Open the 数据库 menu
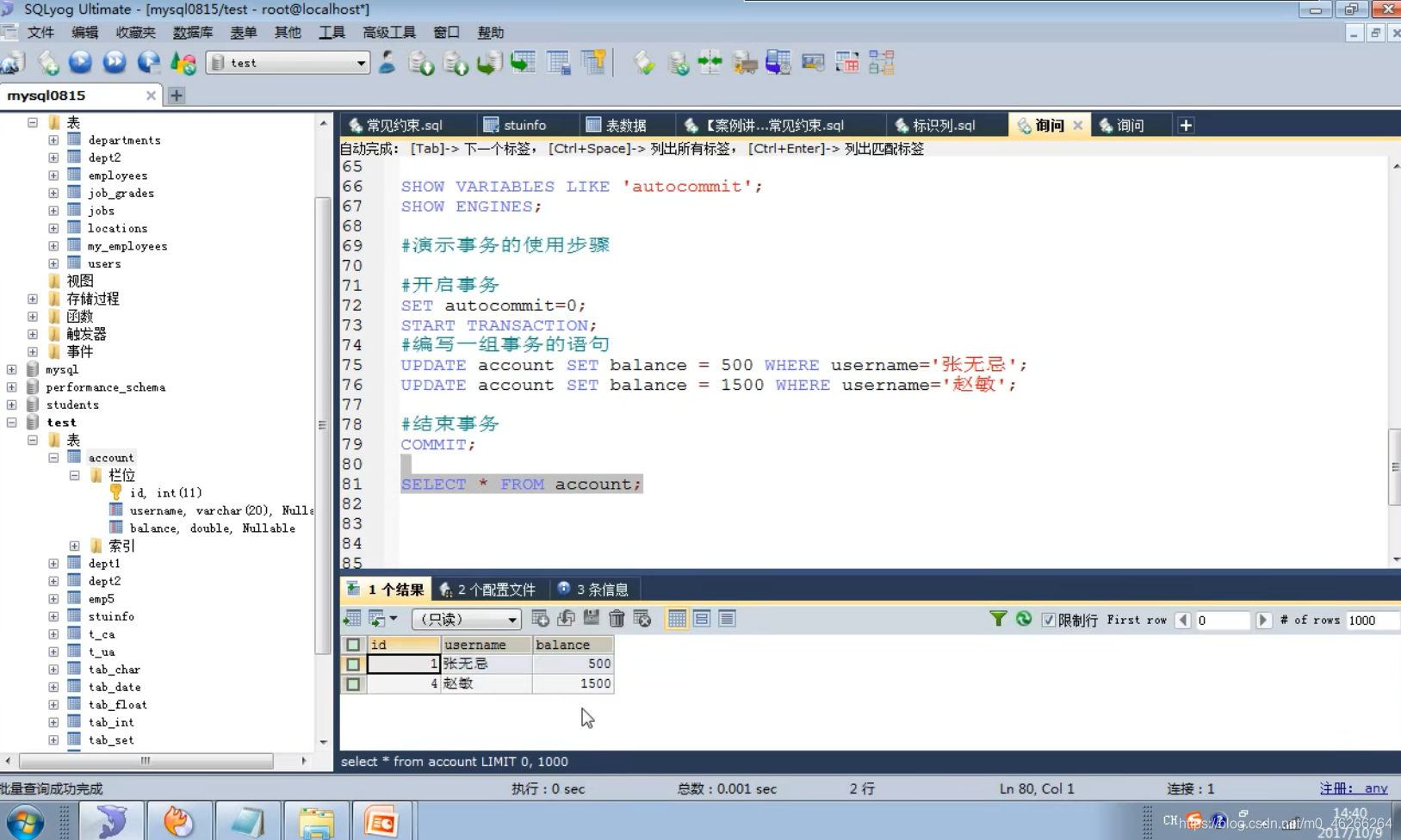1401x840 pixels. pos(193,33)
